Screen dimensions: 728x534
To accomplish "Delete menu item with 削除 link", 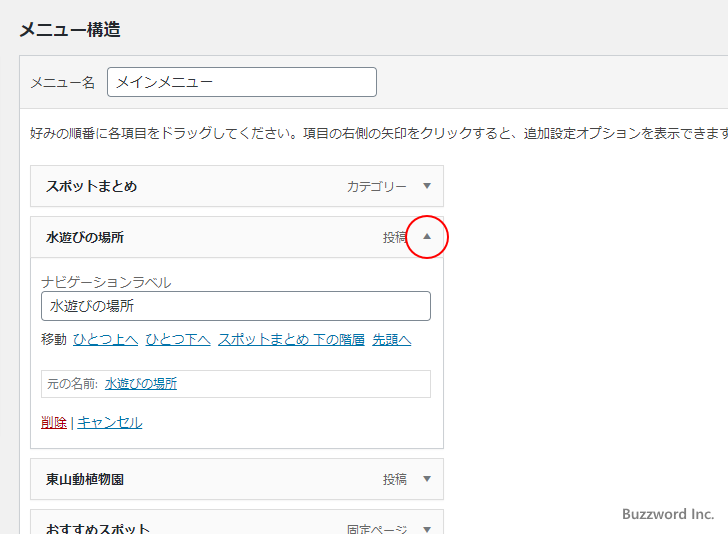I will [x=54, y=422].
